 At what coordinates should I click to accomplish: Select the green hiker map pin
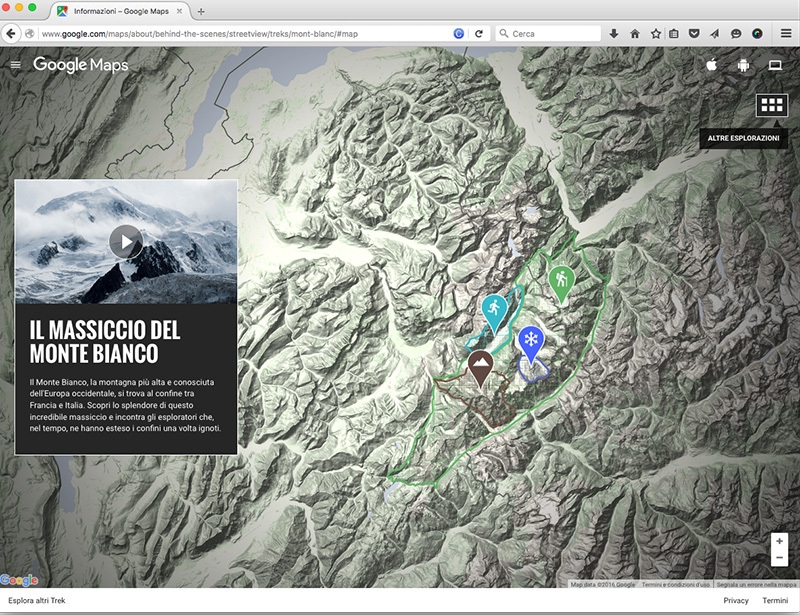pyautogui.click(x=561, y=284)
